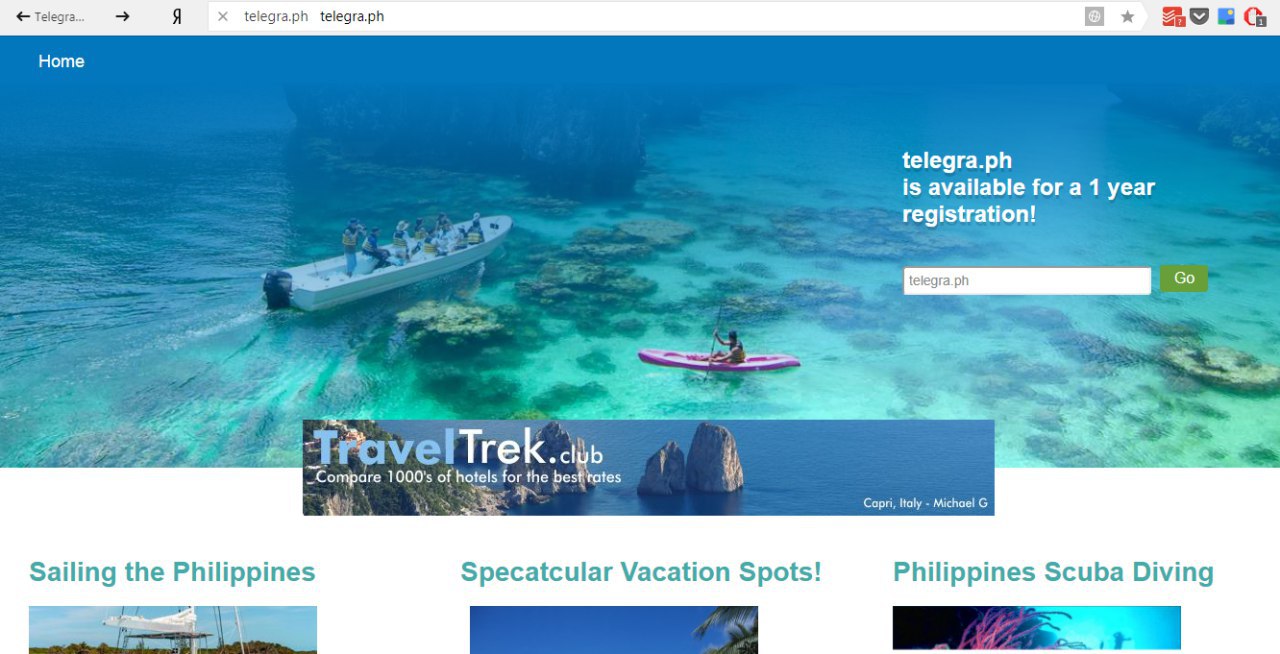The height and width of the screenshot is (654, 1280).
Task: Open the Yandex 'Я' home icon
Action: click(177, 16)
